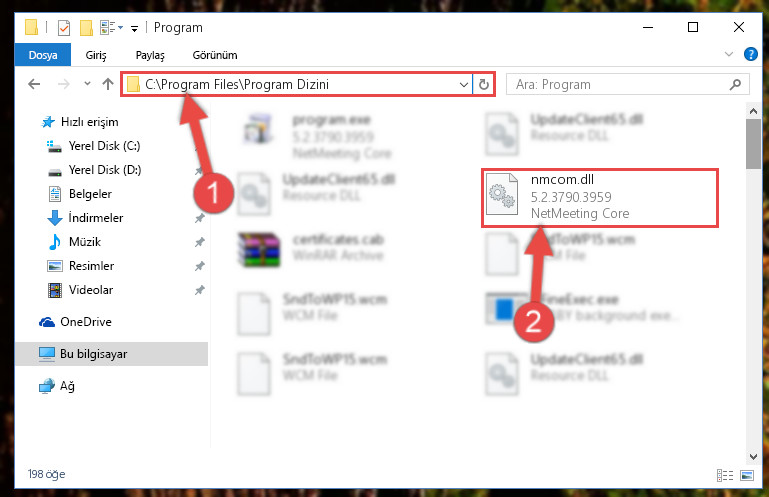Viewport: 769px width, 497px height.
Task: Toggle pin next to Müzik
Action: [x=200, y=242]
